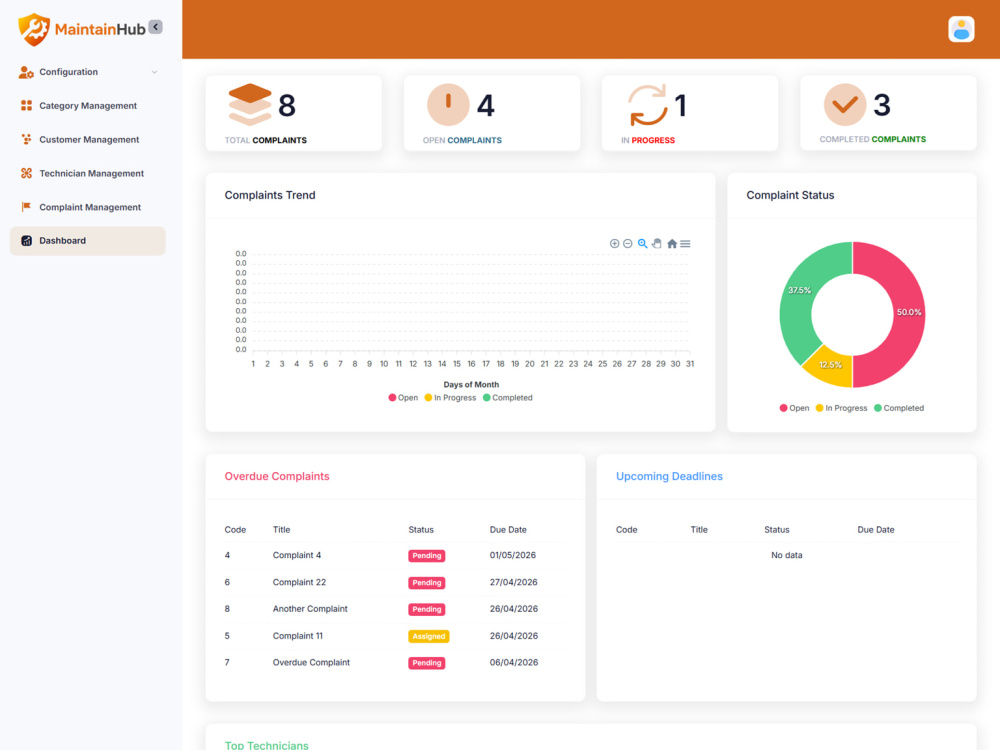Screen dimensions: 1000x750
Task: Click the due date 06/04/2026
Action: coord(513,663)
